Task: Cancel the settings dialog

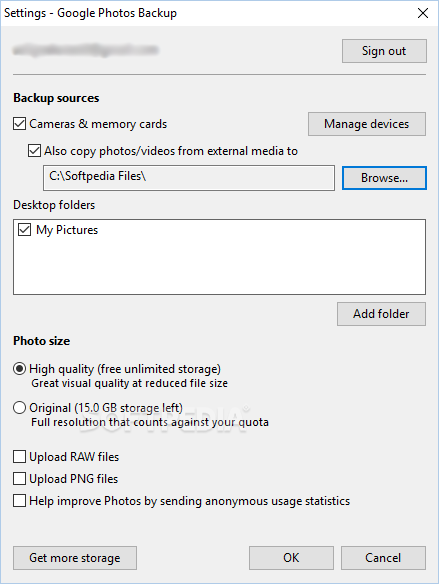Action: pos(383,558)
